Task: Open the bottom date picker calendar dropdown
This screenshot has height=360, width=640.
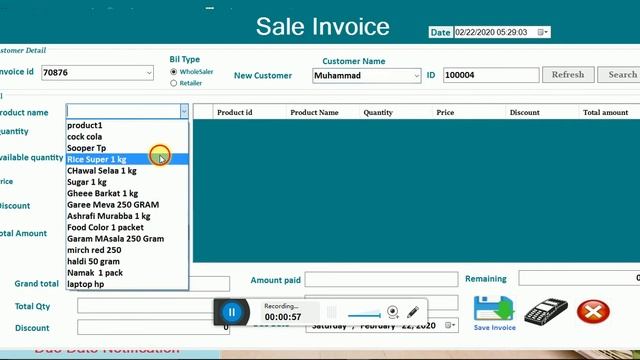Action: 450,325
